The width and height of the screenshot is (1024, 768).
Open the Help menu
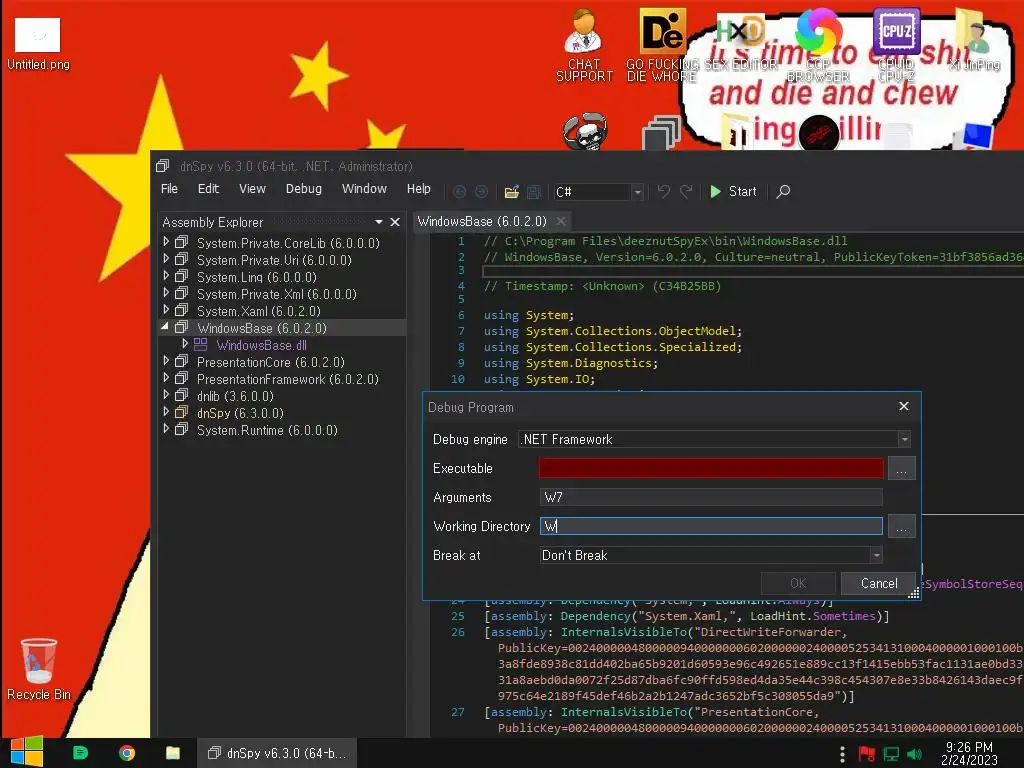tap(419, 189)
